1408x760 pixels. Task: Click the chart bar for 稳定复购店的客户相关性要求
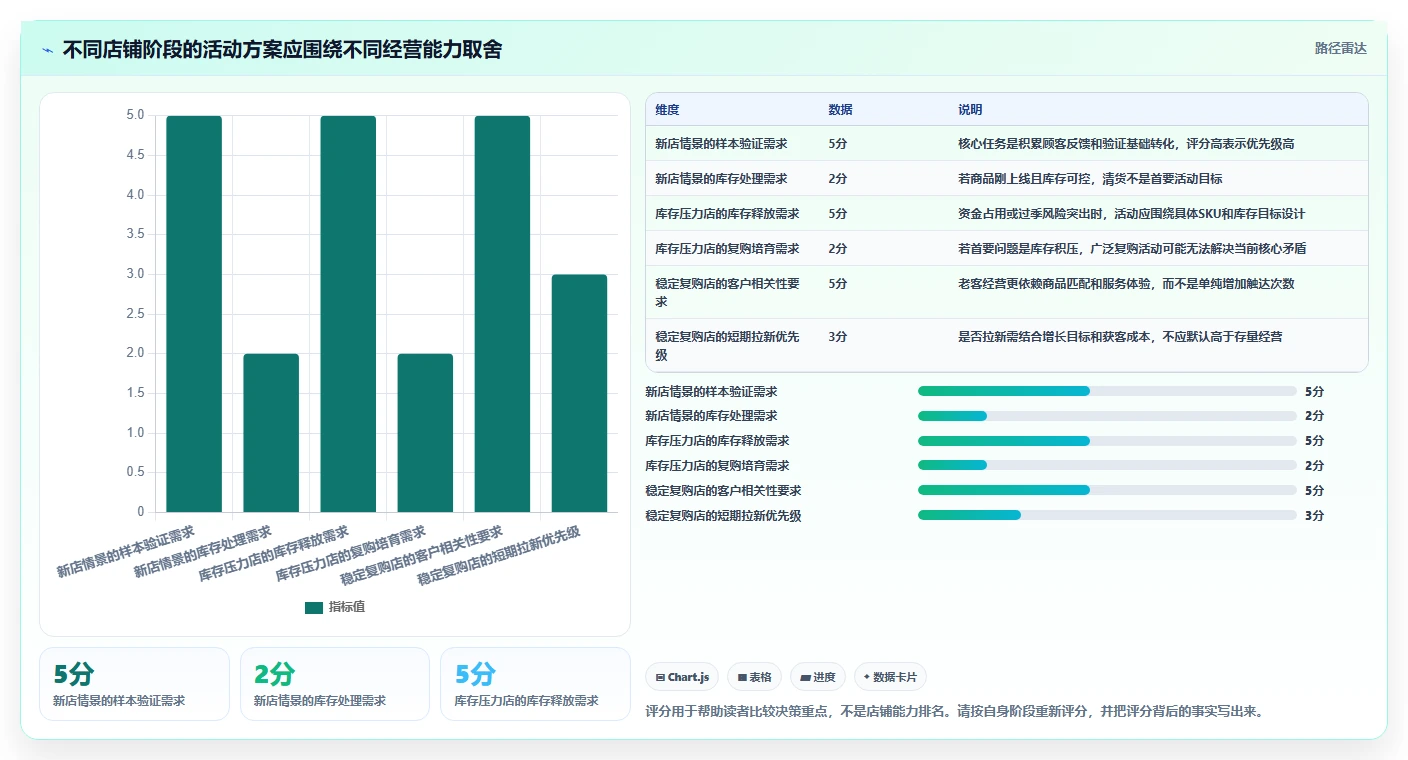point(502,314)
